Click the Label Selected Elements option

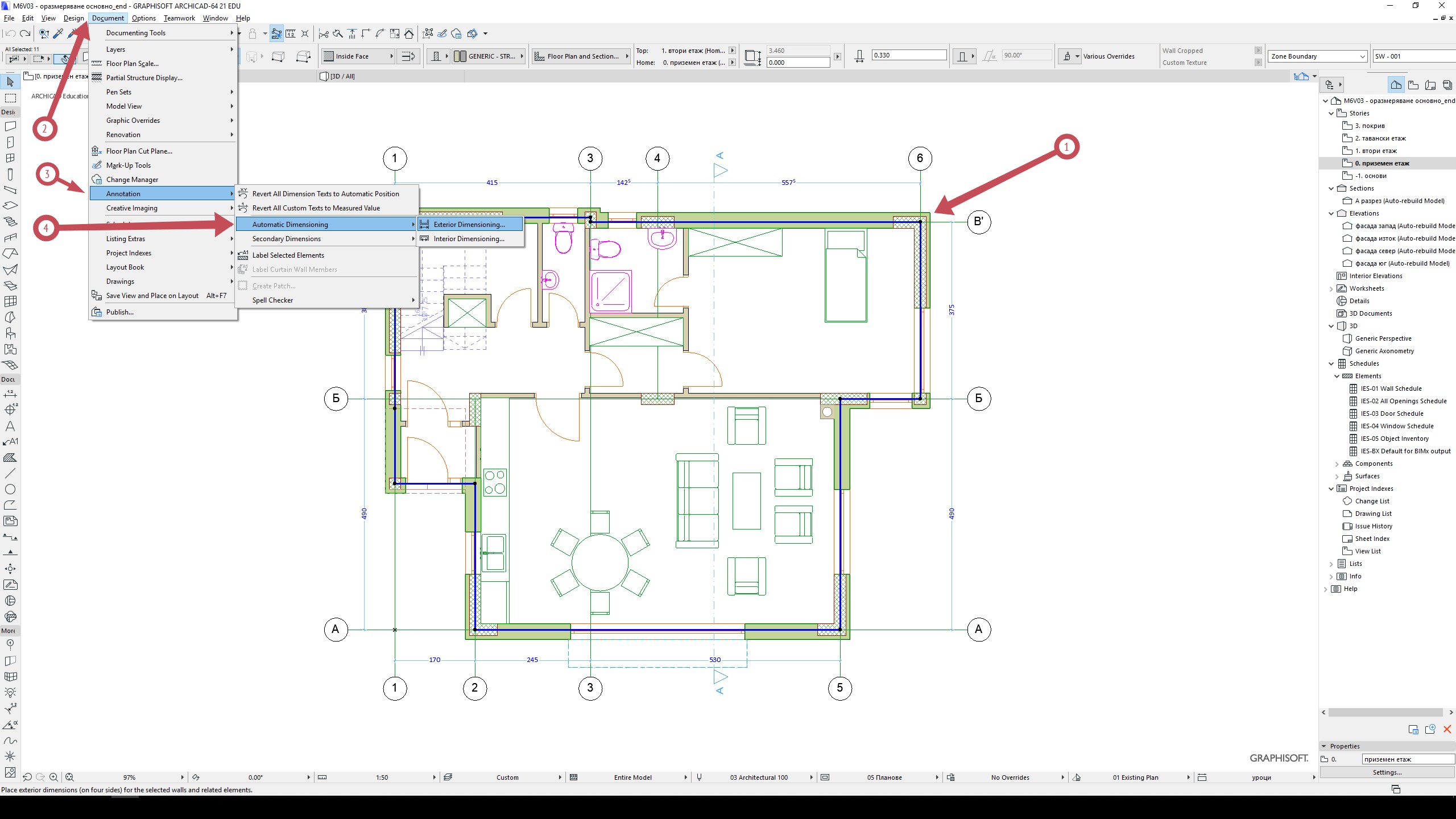(x=287, y=254)
